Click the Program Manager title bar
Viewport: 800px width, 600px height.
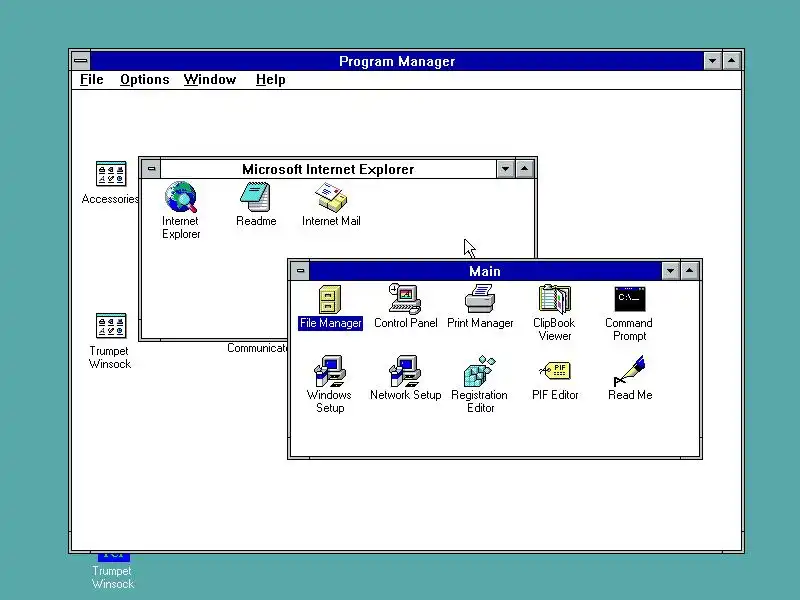pyautogui.click(x=397, y=61)
